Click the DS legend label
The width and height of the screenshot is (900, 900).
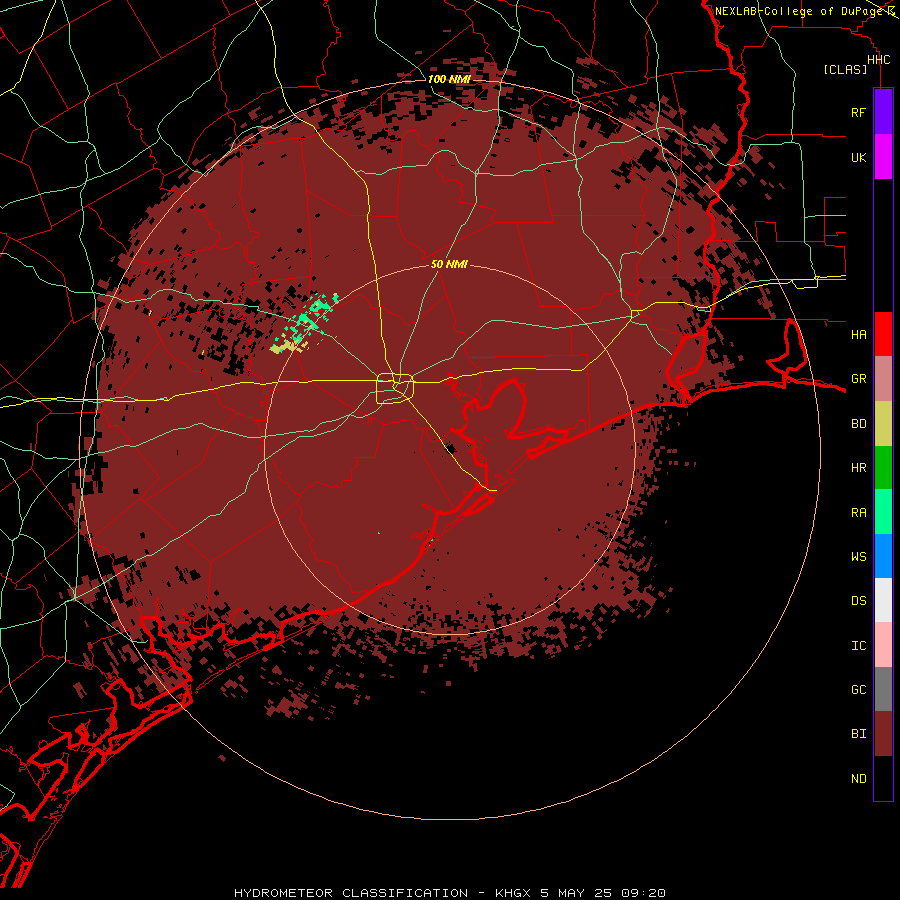(859, 601)
